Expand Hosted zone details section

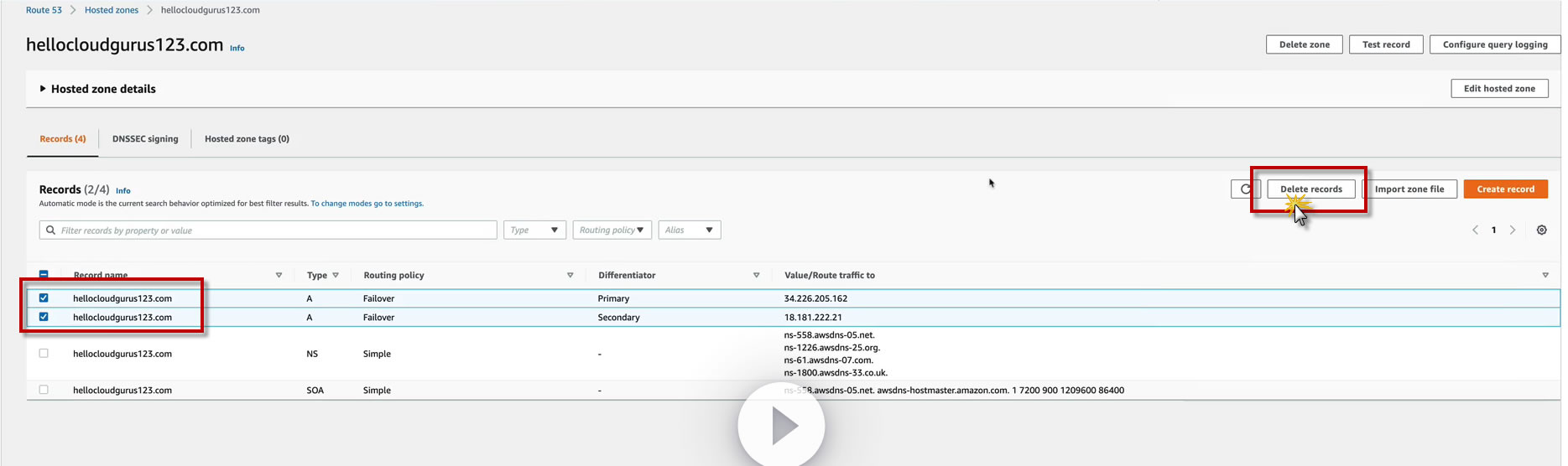(x=97, y=89)
